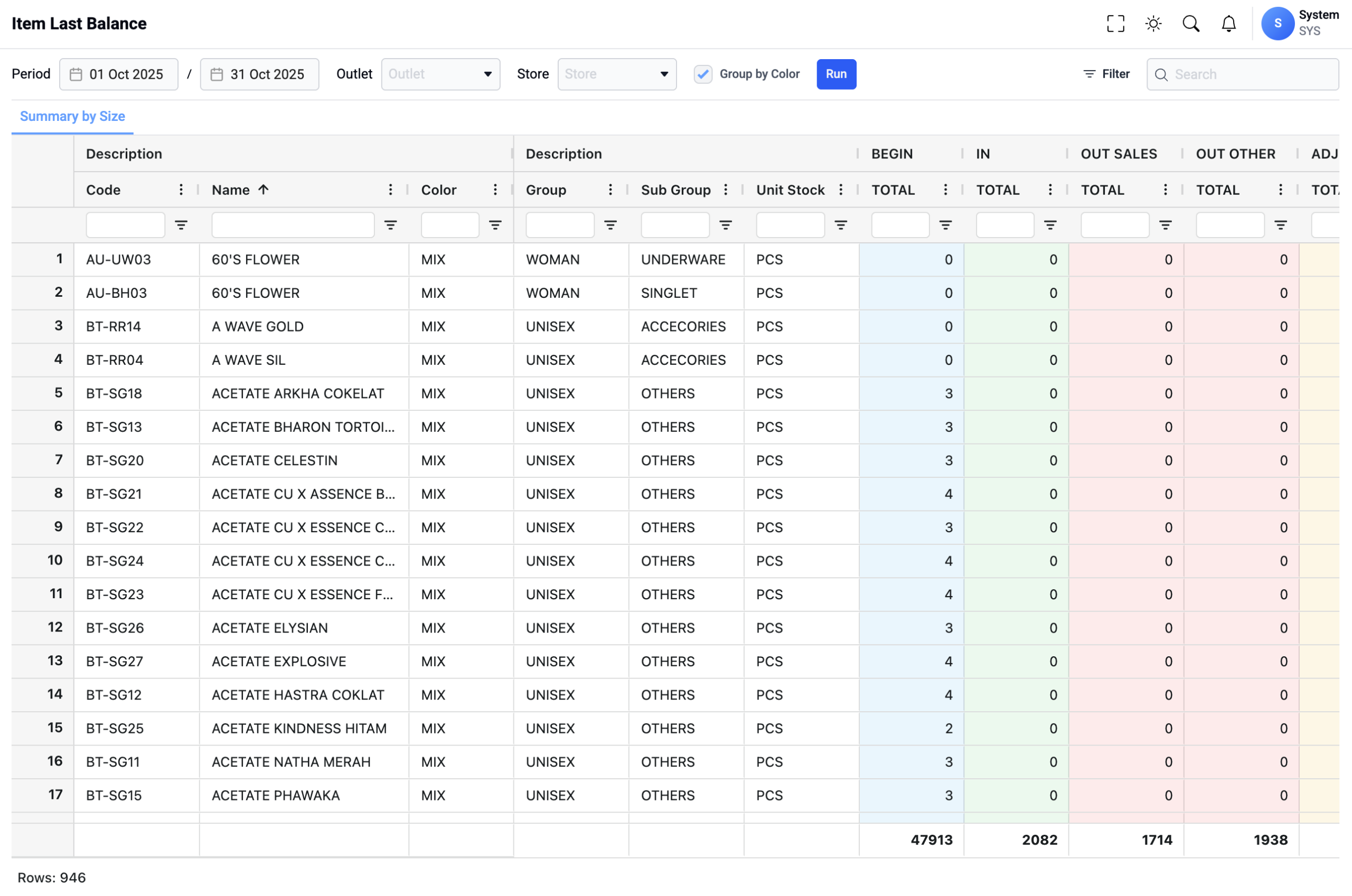Viewport: 1352px width, 896px height.
Task: Click the Name column filter icon
Action: [390, 225]
